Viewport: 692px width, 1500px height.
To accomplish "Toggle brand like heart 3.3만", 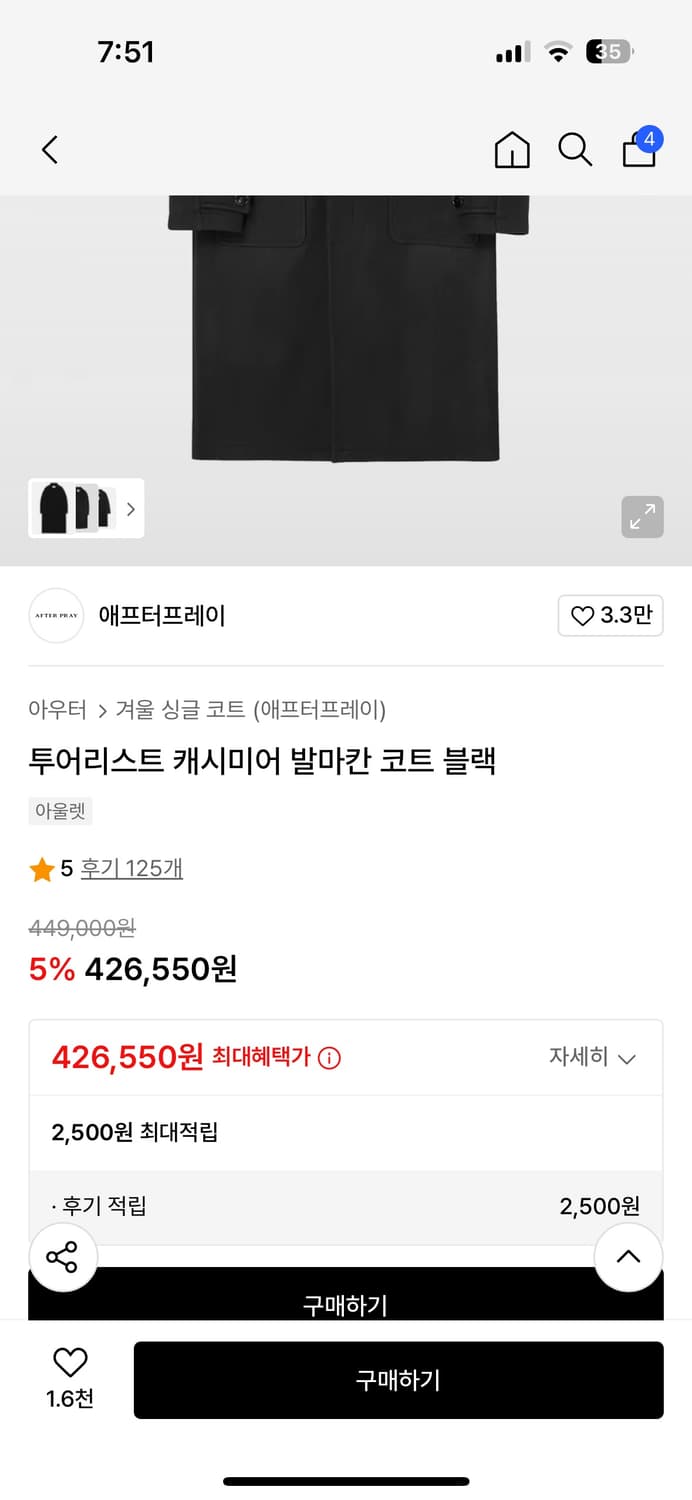I will (x=610, y=616).
